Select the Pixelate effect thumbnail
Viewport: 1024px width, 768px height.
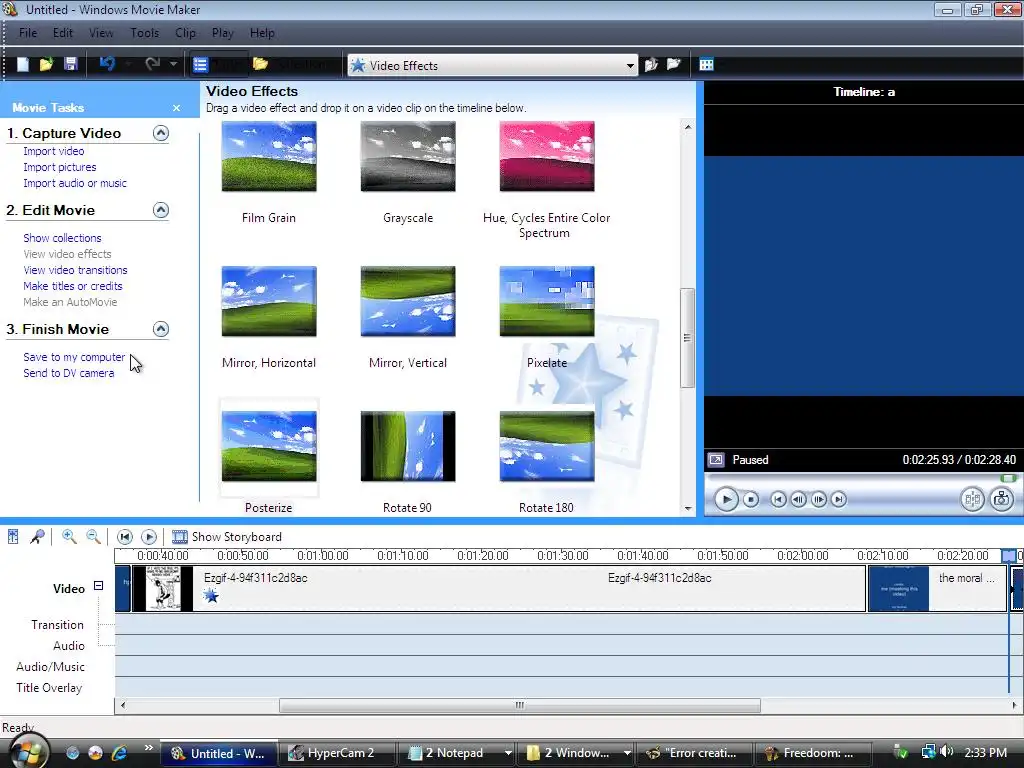tap(547, 302)
